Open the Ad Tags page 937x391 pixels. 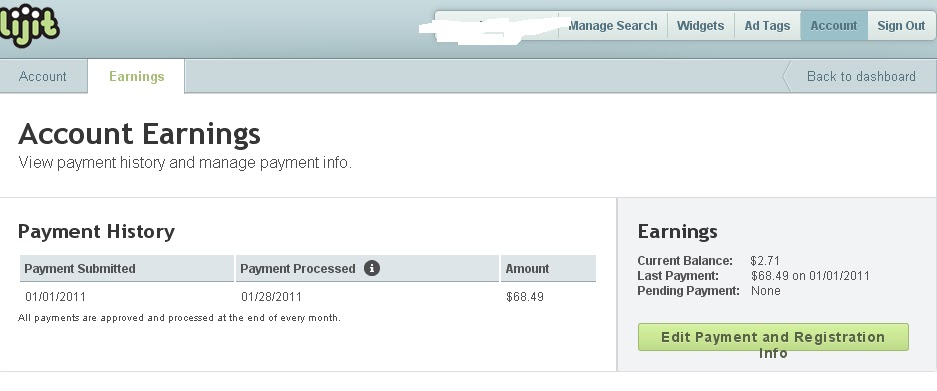[x=767, y=26]
